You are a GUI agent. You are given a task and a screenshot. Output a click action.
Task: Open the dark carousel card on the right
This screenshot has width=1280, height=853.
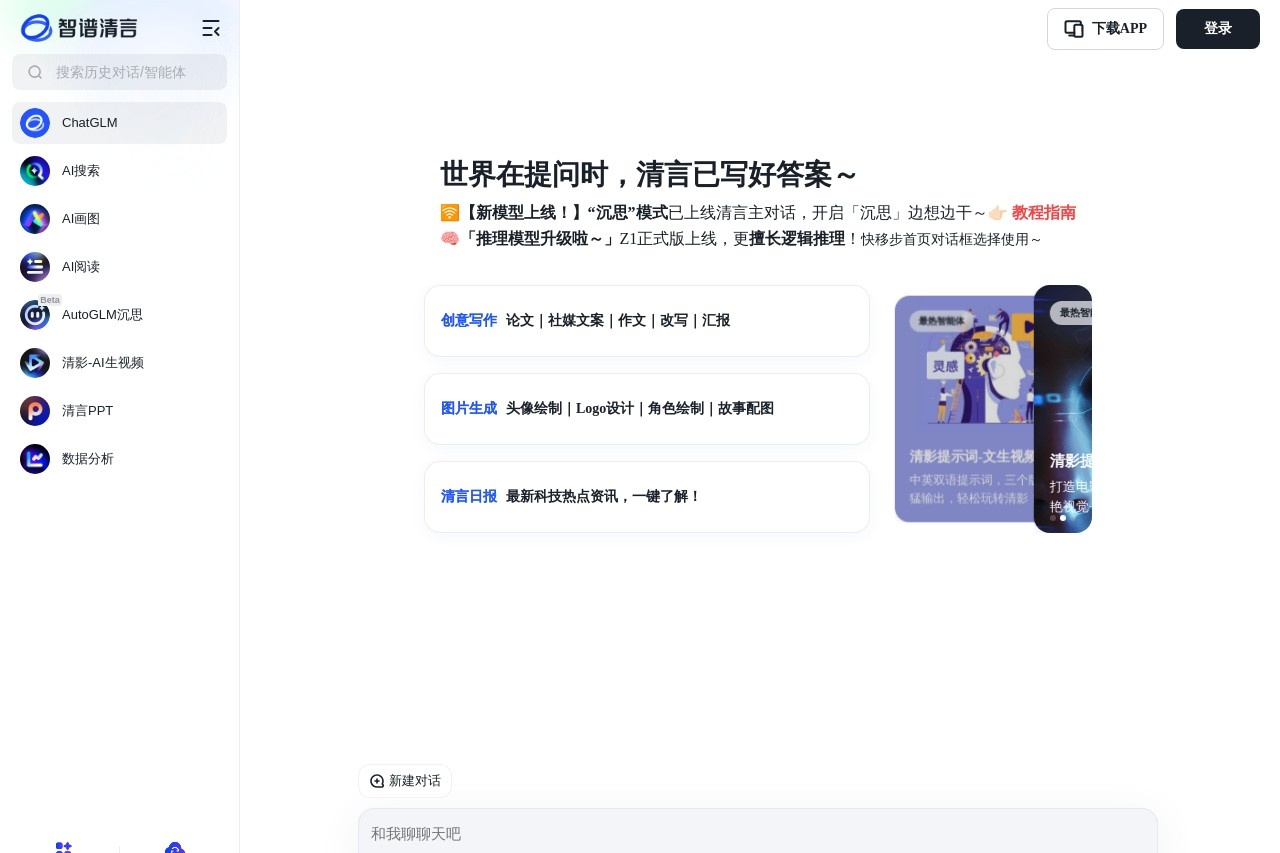coord(1063,409)
